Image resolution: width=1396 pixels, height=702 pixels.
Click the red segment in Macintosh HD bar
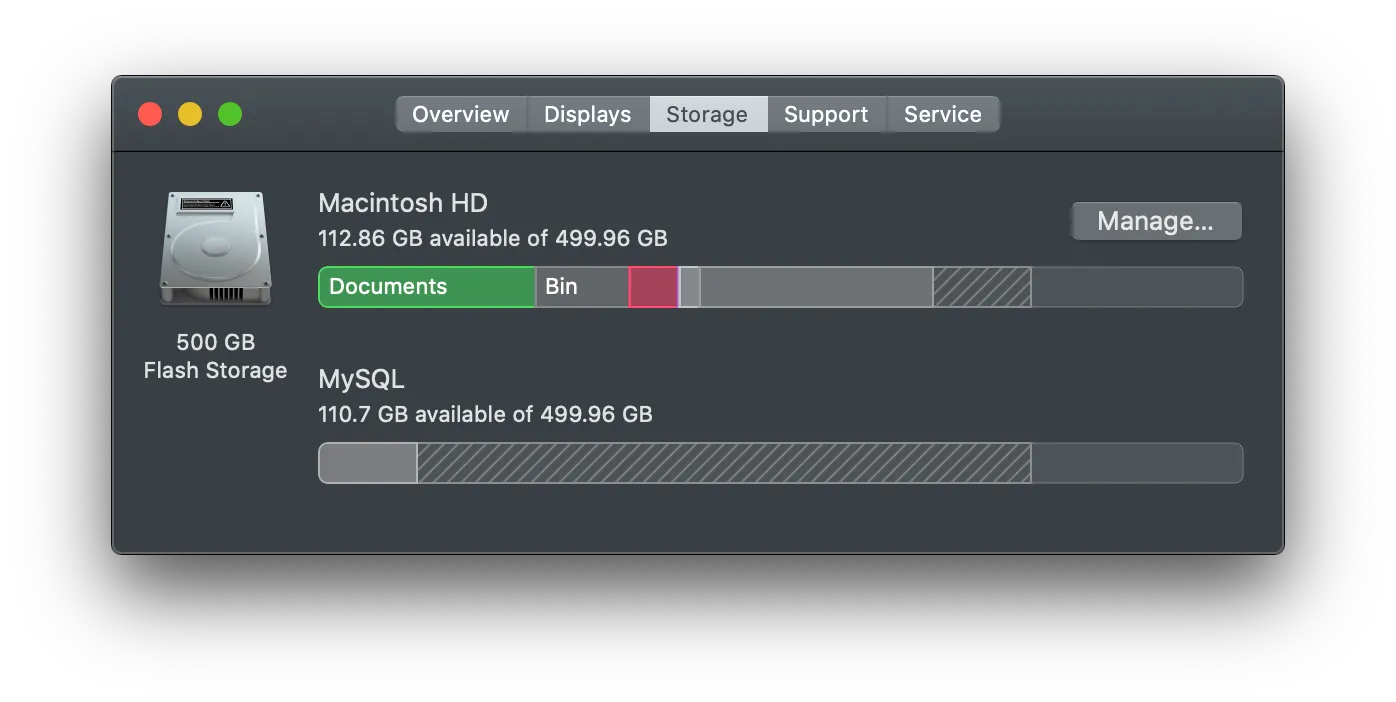tap(653, 287)
